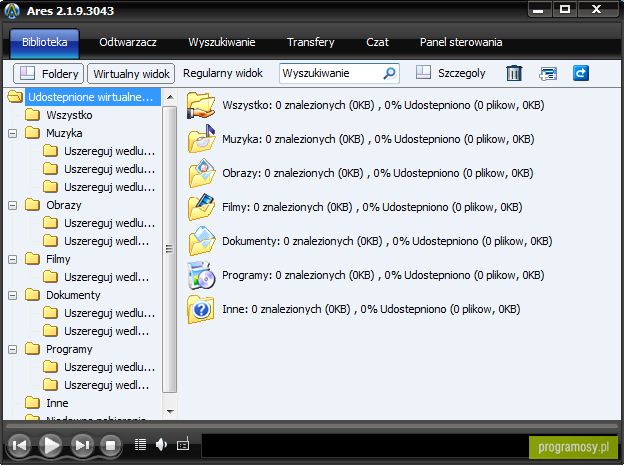Switch to the Odtwarzacz tab
Screen dimensions: 624x465
[128, 42]
